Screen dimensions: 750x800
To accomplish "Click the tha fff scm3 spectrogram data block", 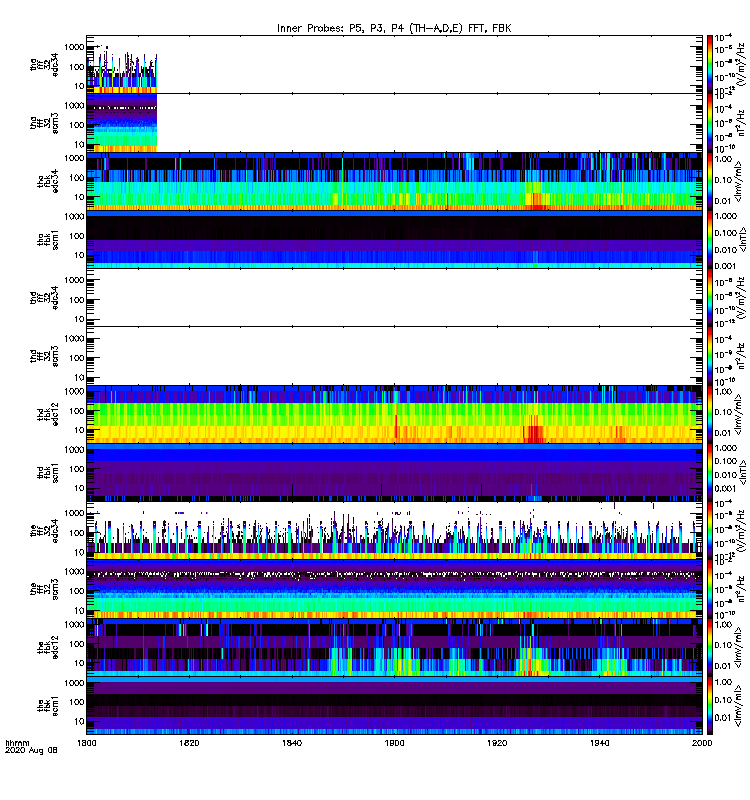I will pos(121,123).
